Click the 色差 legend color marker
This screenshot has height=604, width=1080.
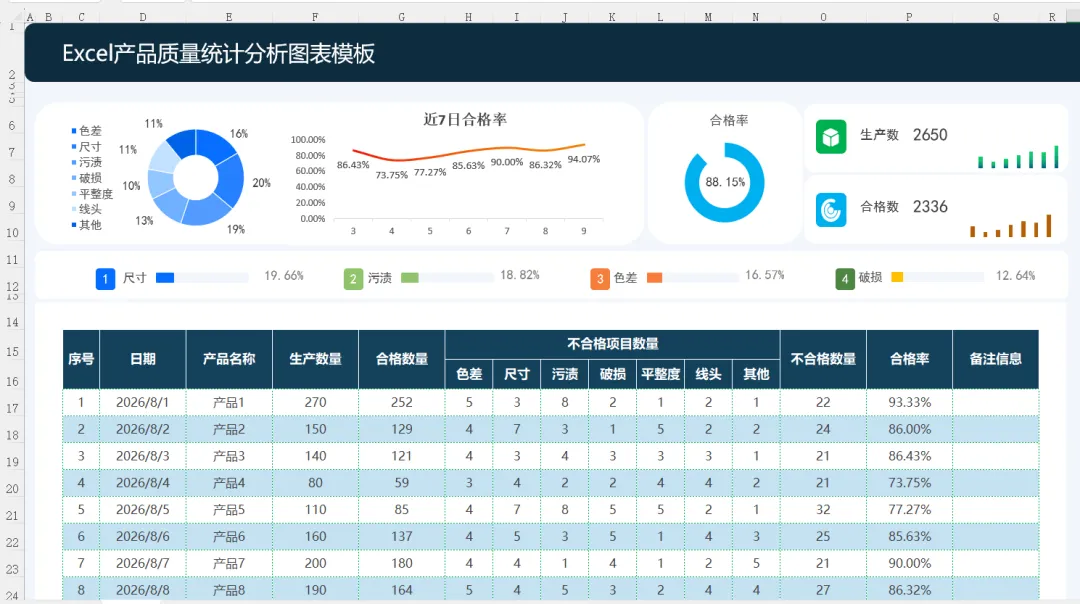[x=74, y=130]
